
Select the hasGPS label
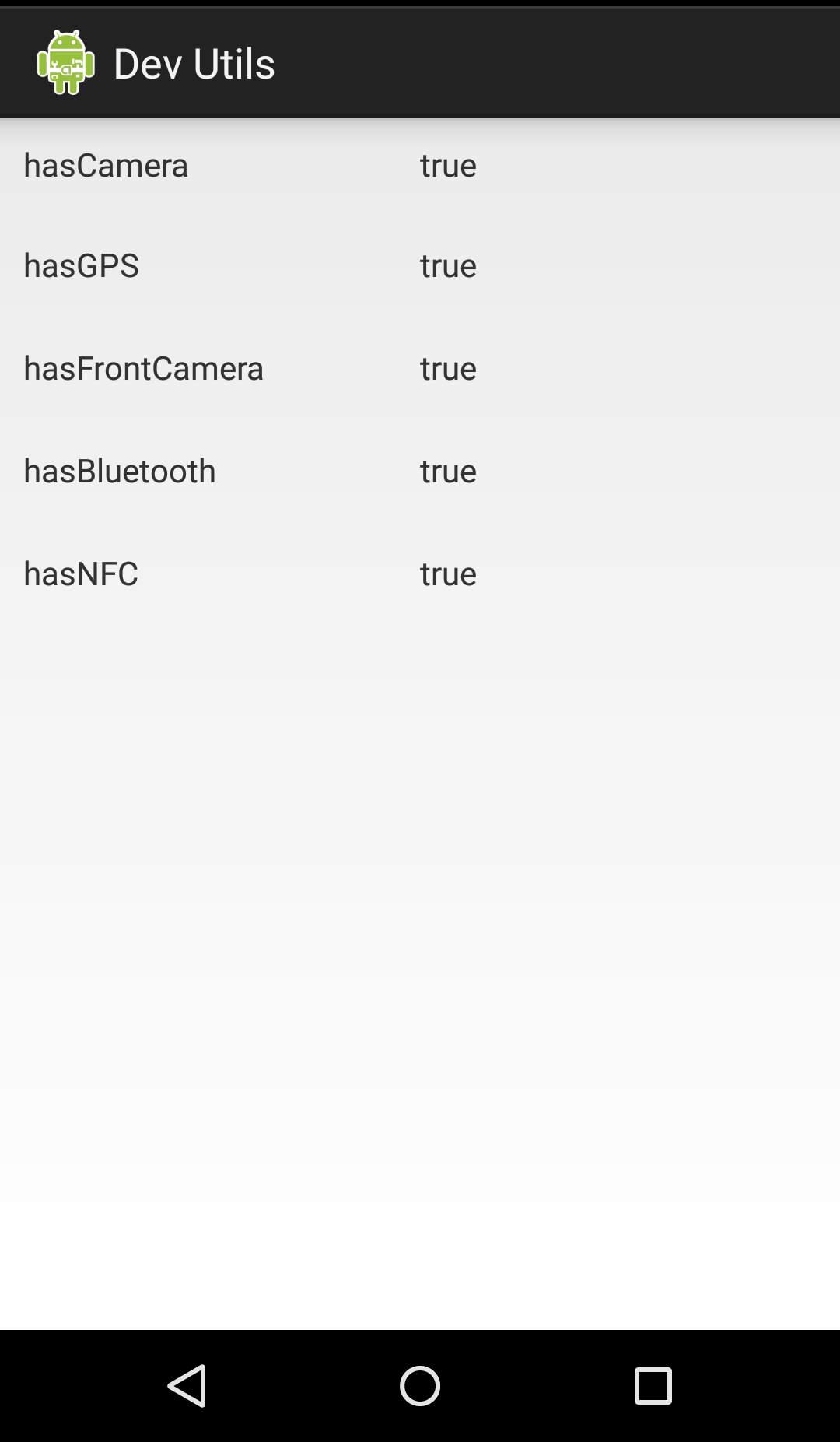pyautogui.click(x=82, y=265)
